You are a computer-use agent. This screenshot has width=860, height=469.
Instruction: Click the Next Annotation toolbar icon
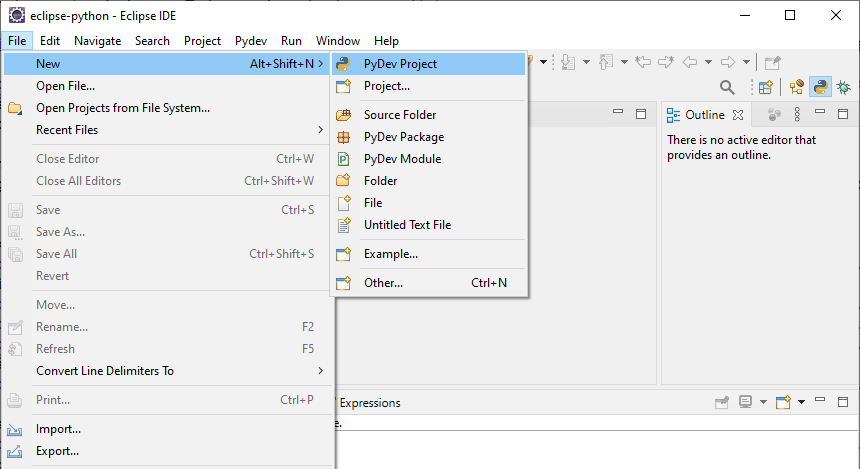pyautogui.click(x=568, y=62)
